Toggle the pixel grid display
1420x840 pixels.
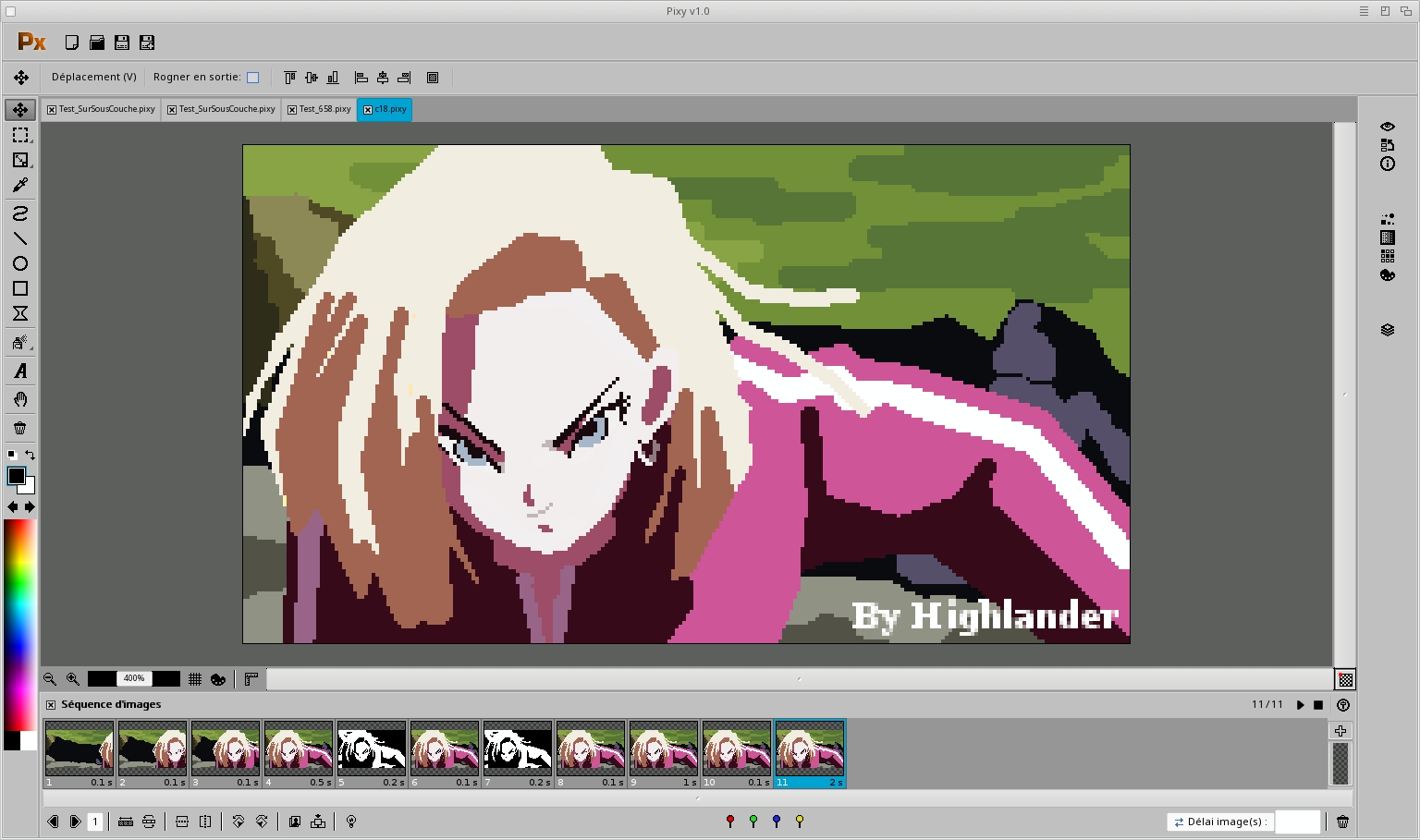(x=195, y=679)
